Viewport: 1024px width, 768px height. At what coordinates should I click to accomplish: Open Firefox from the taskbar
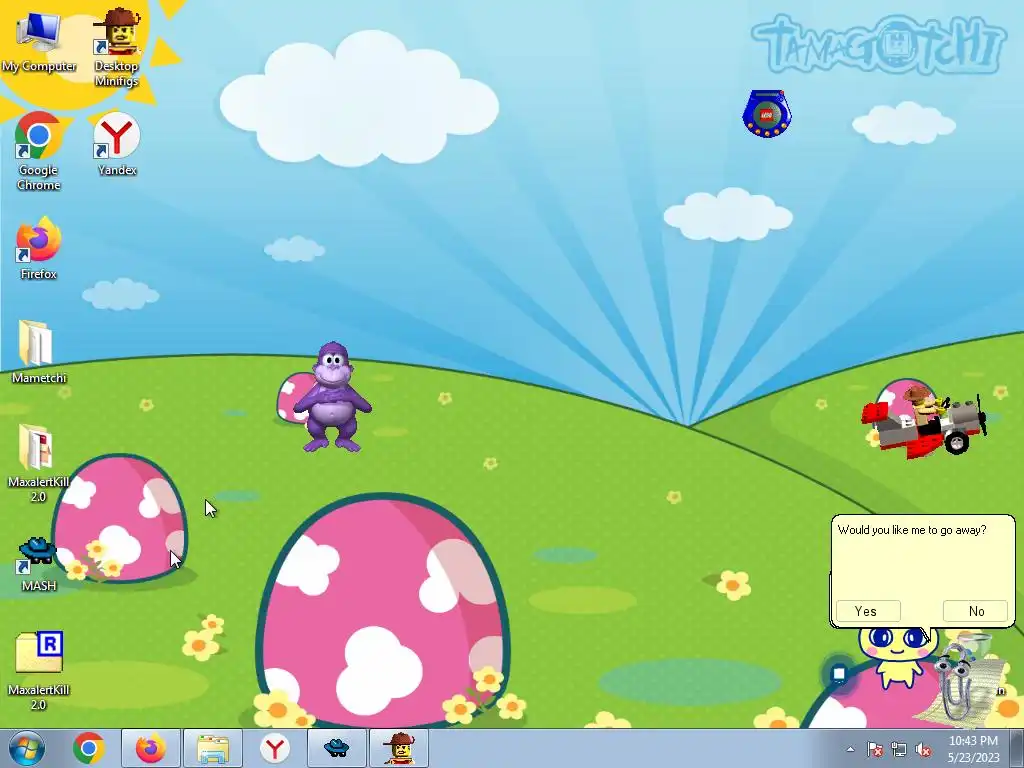(x=150, y=748)
